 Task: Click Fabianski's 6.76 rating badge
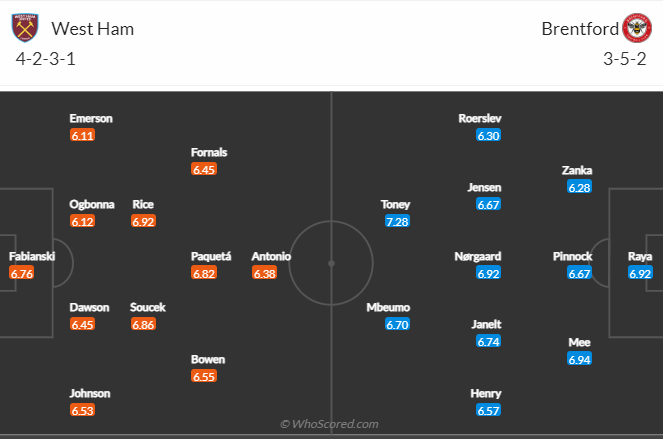click(22, 273)
